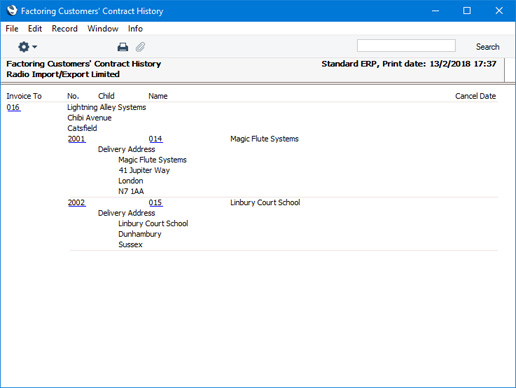
Task: Open the File menu
Action: click(x=12, y=29)
